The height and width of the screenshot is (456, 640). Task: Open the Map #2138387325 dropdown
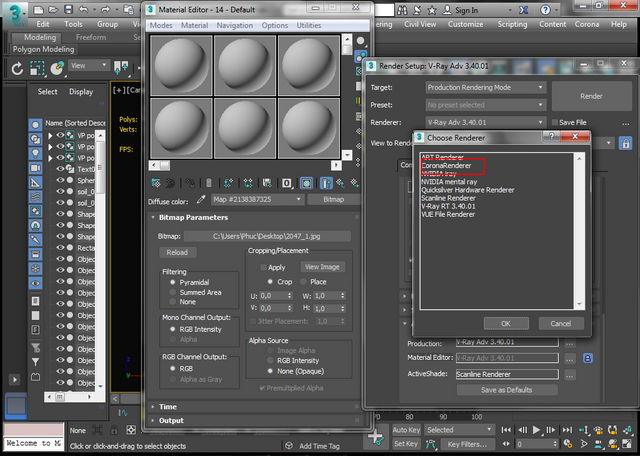pyautogui.click(x=258, y=200)
